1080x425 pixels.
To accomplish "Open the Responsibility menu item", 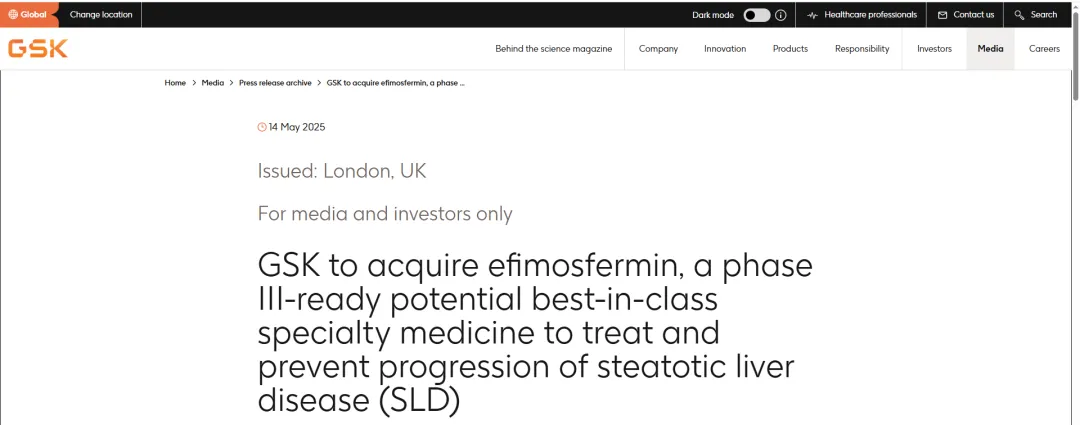I will [x=862, y=49].
